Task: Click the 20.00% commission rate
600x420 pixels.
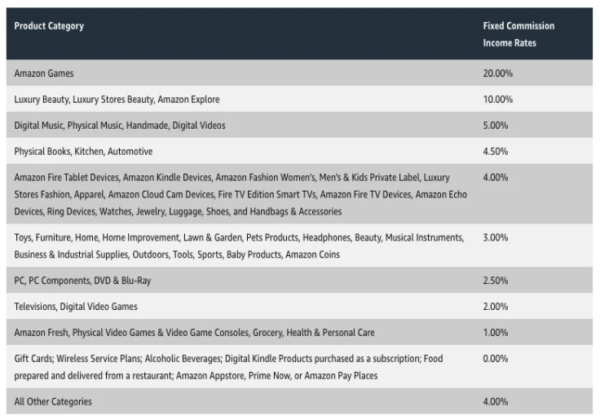Action: click(498, 75)
